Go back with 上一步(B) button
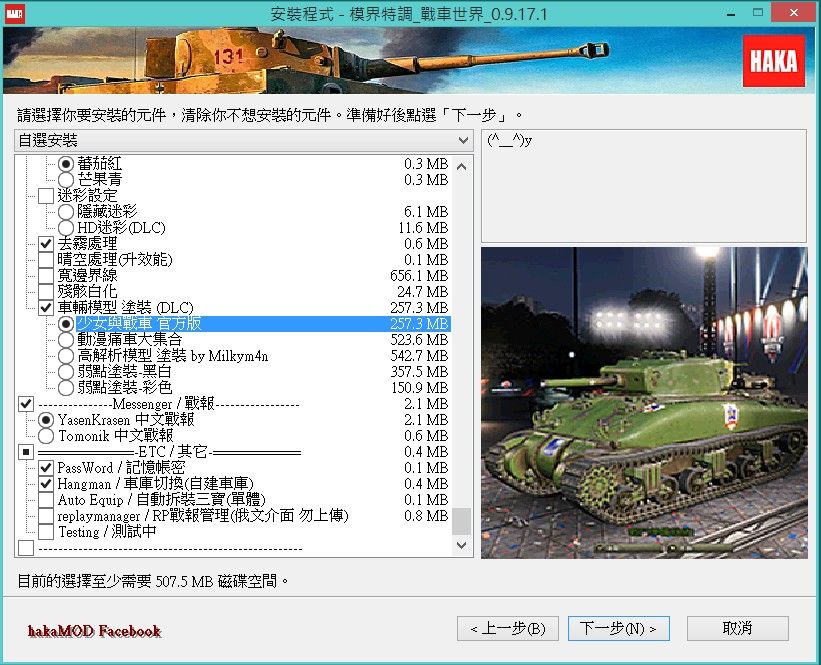 pos(508,628)
